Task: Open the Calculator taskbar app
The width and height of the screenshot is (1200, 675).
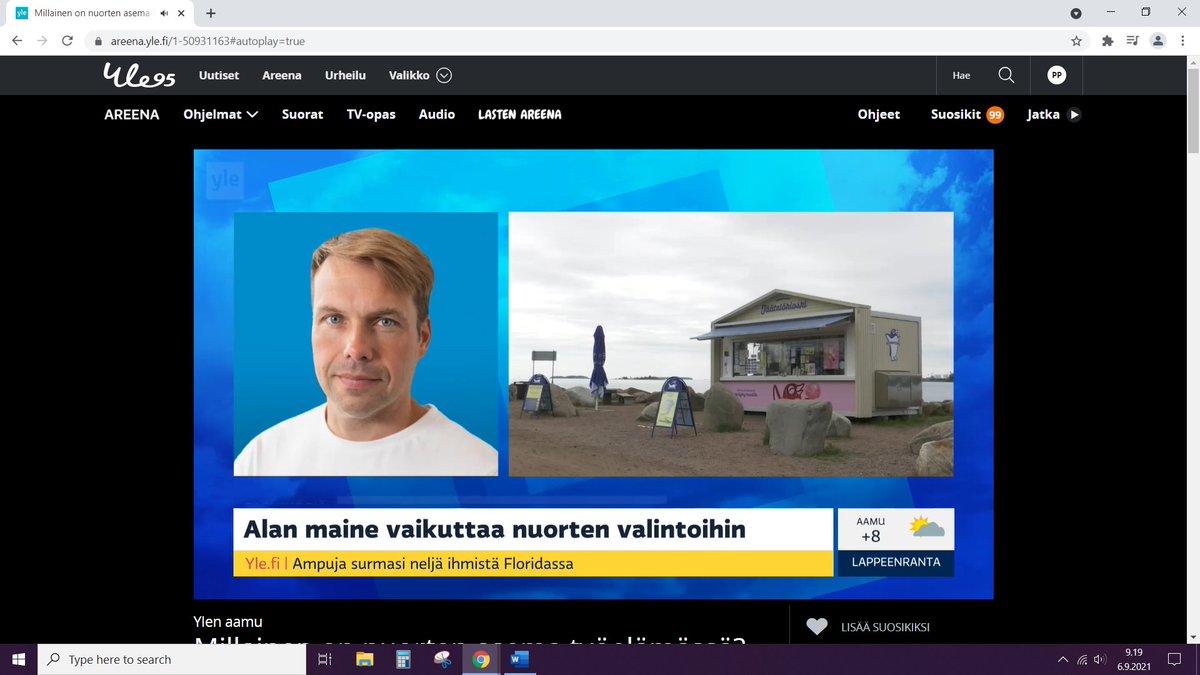Action: point(404,659)
